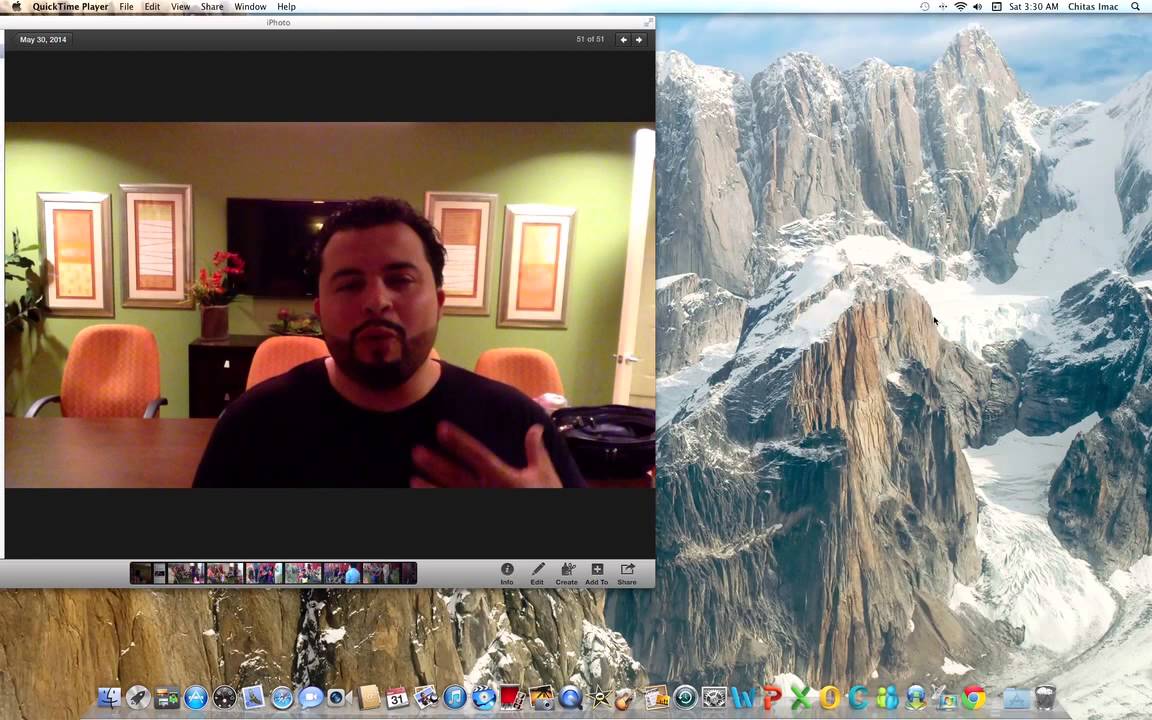1152x720 pixels.
Task: Click QuickTime Player Q icon in Dock
Action: (x=570, y=696)
